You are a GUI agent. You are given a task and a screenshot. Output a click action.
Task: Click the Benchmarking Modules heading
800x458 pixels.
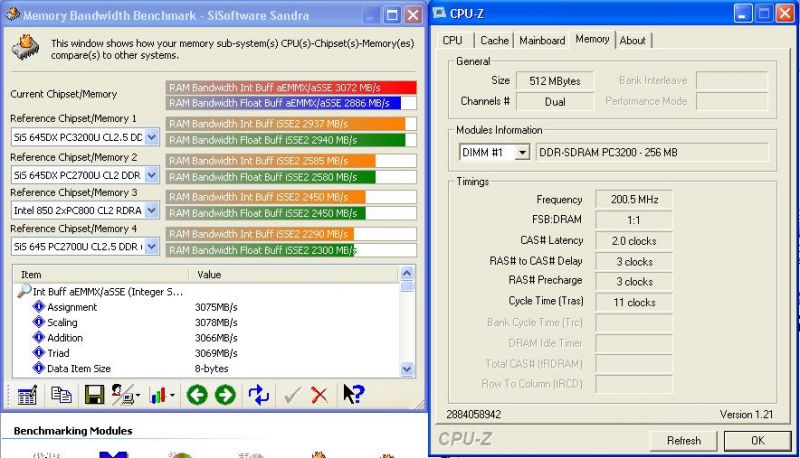pos(73,430)
